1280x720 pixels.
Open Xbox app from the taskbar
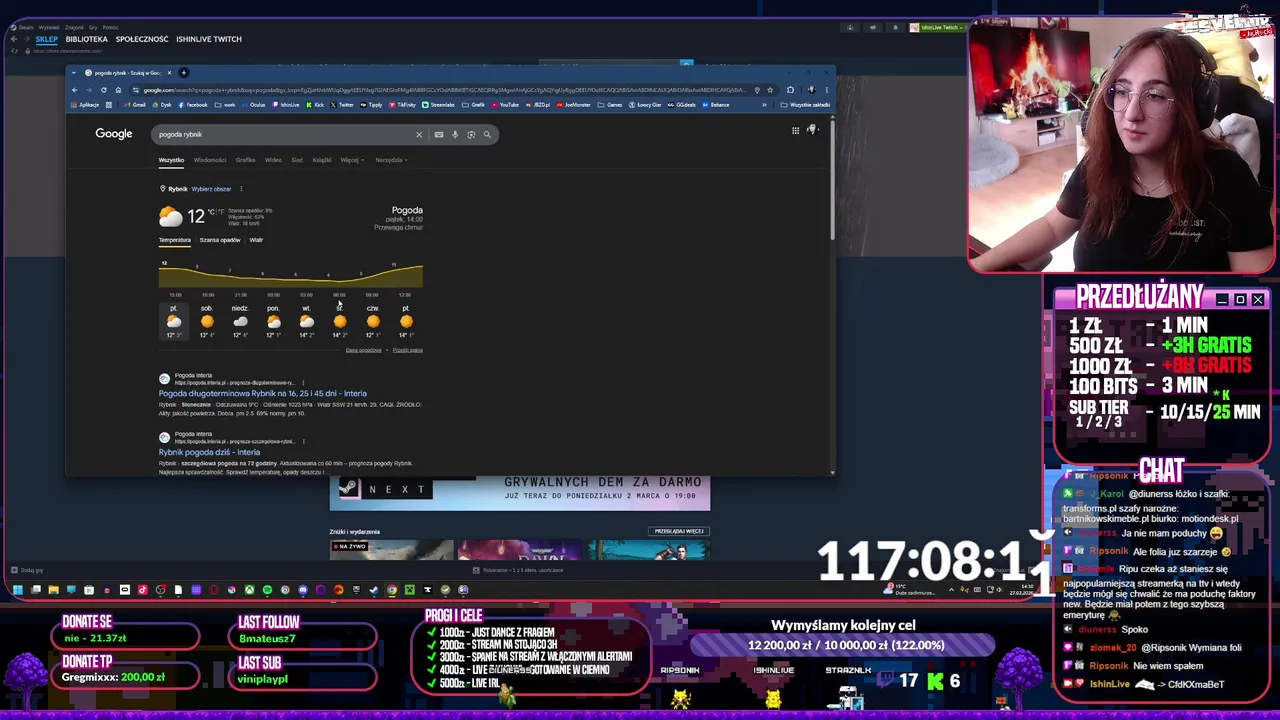(249, 590)
